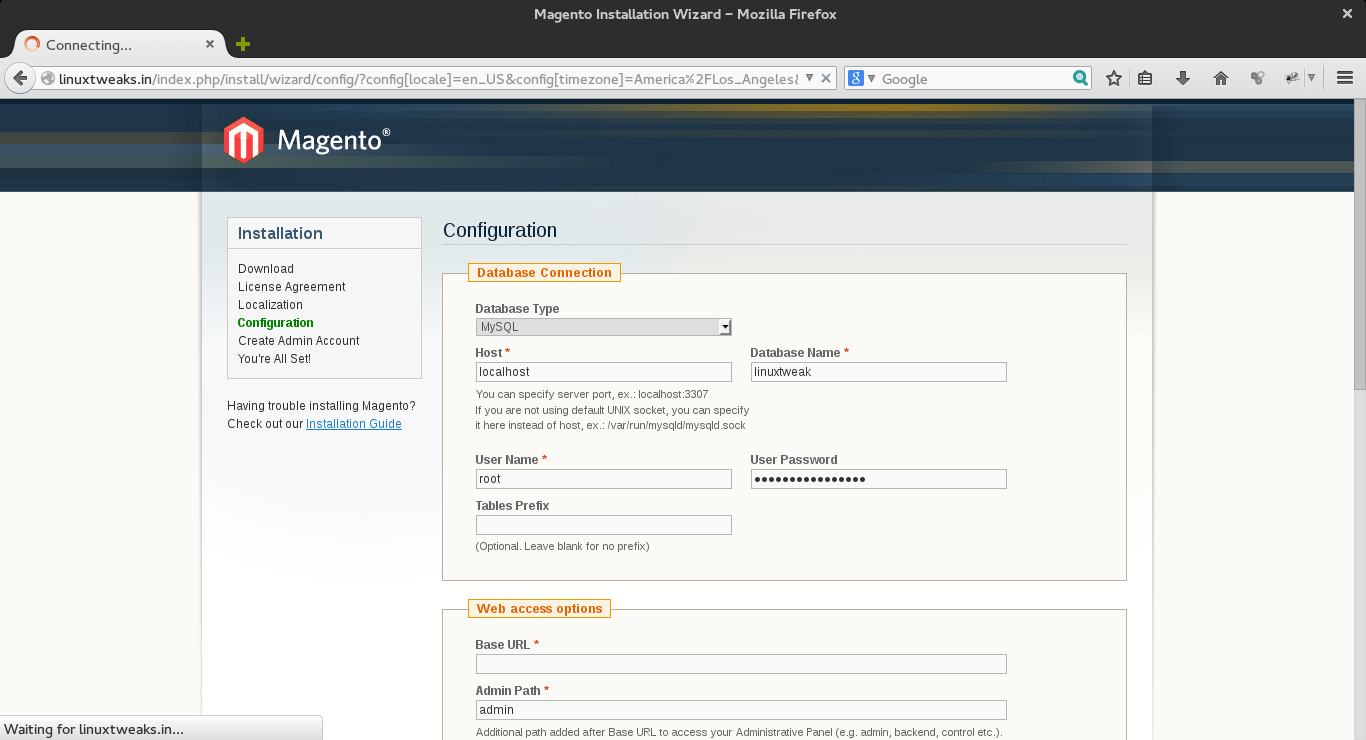Open the Installation Guide link
The image size is (1366, 740).
(354, 424)
